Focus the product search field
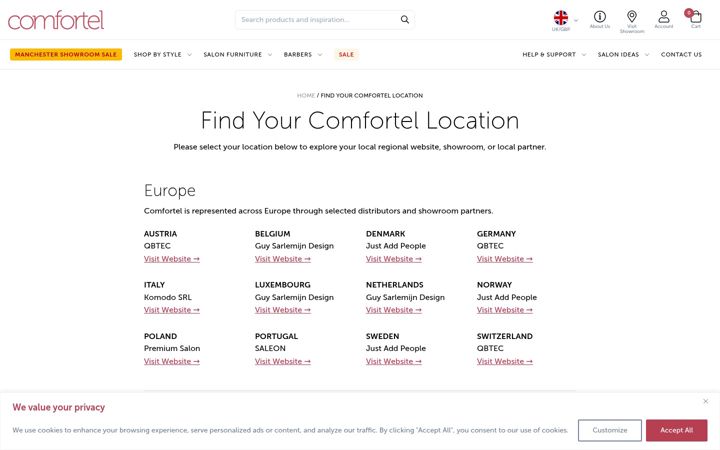The width and height of the screenshot is (720, 450). (317, 20)
